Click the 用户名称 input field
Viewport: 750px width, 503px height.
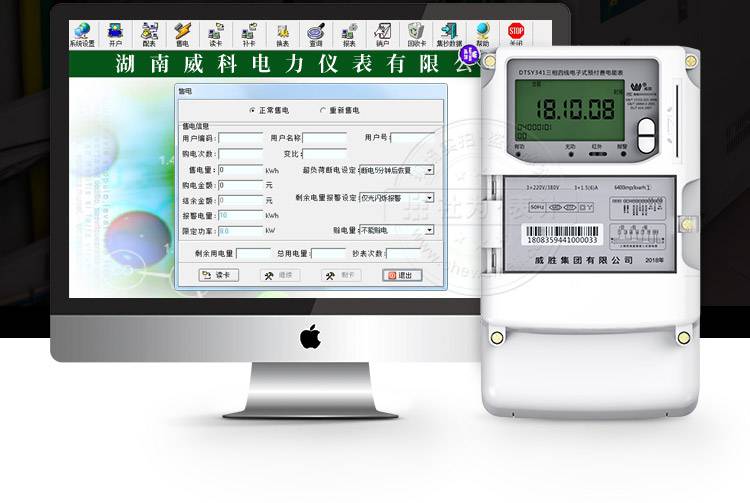(324, 139)
